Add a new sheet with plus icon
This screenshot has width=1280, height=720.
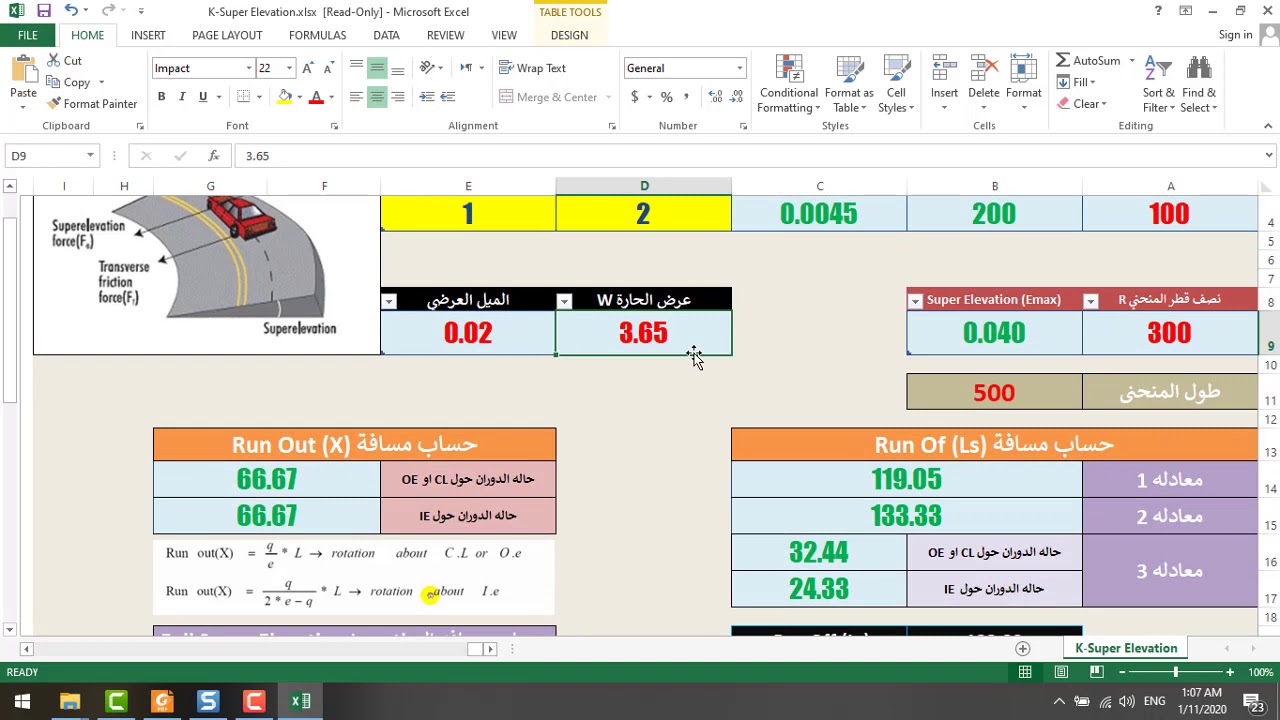[1022, 648]
